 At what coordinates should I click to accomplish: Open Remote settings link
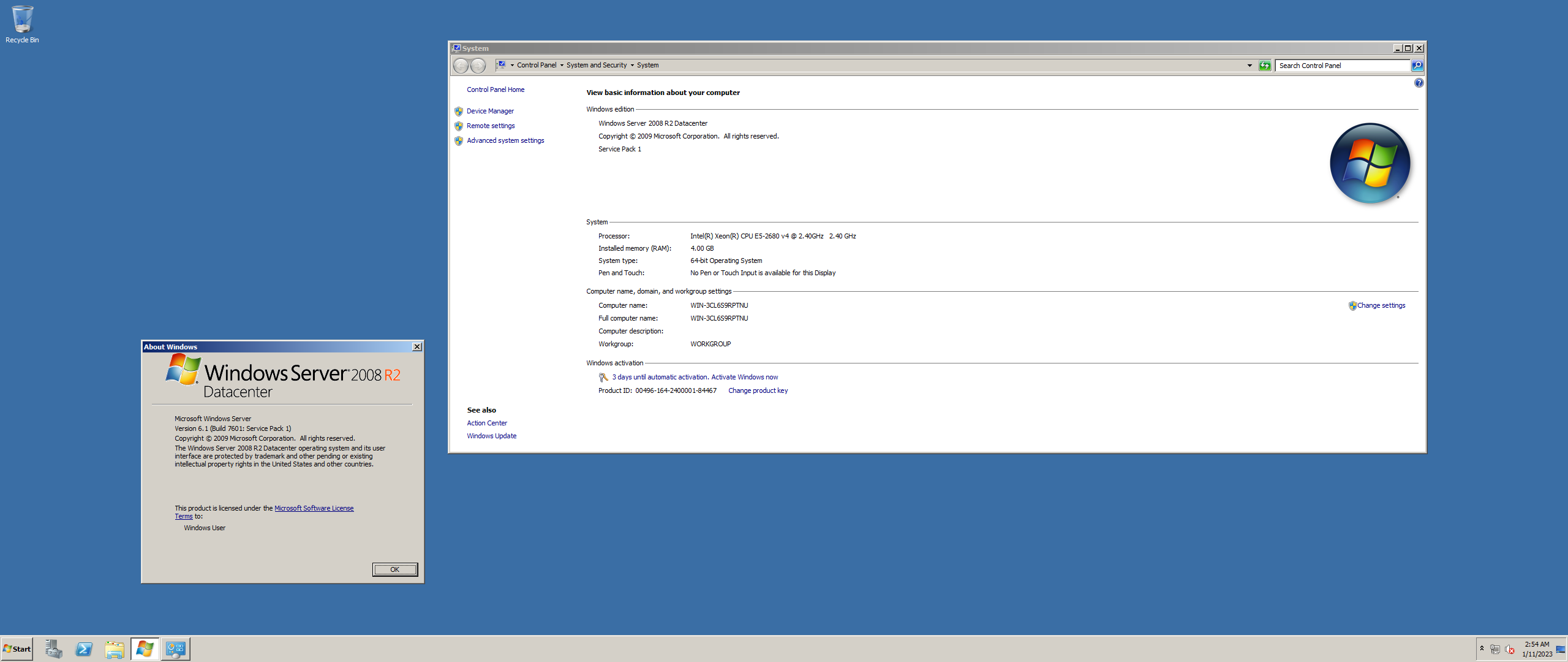tap(491, 126)
